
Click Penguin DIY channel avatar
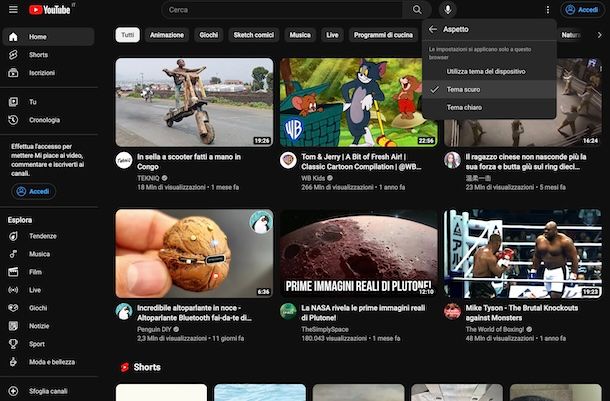[124, 312]
